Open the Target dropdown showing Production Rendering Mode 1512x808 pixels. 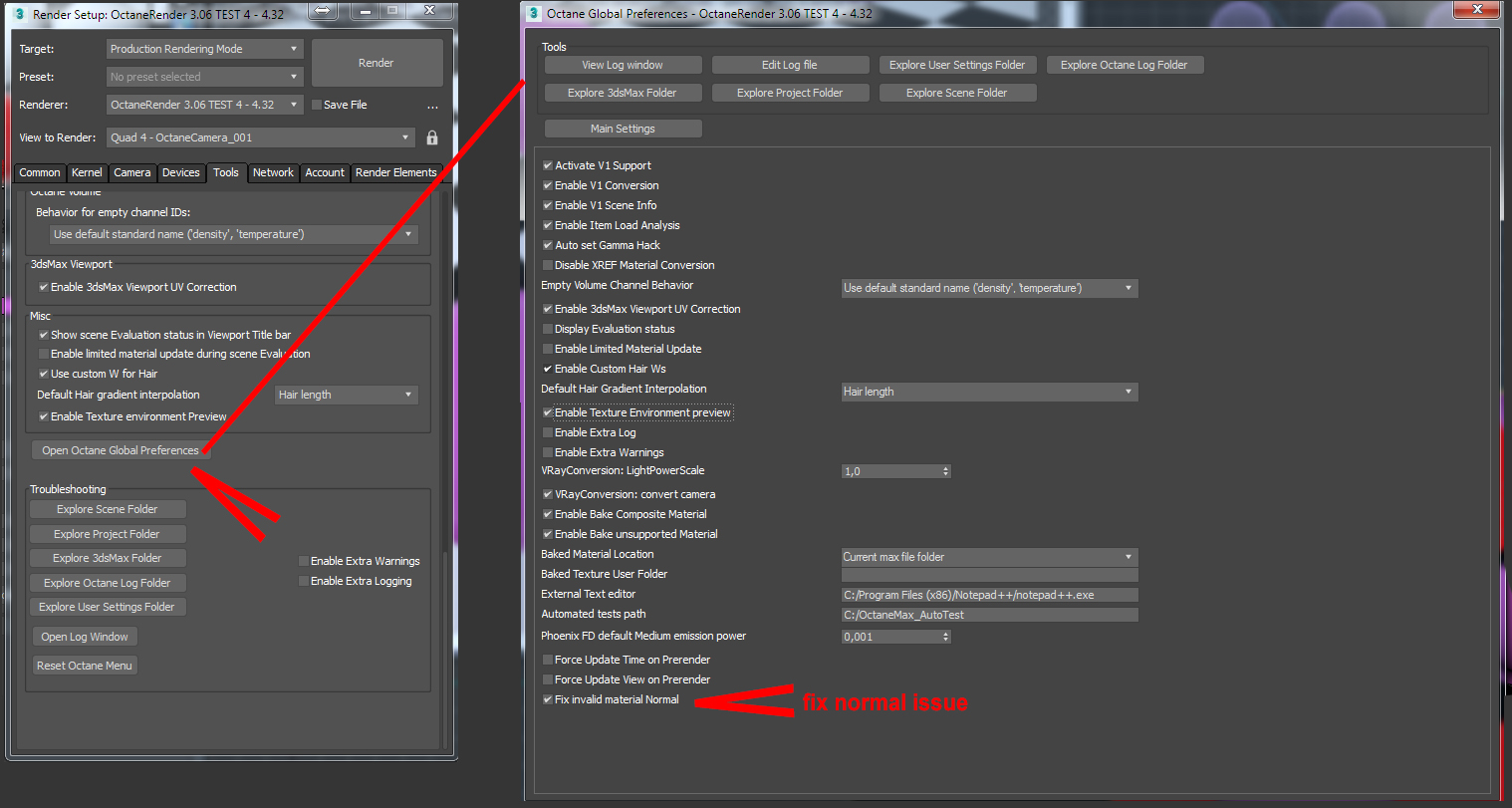pyautogui.click(x=204, y=49)
